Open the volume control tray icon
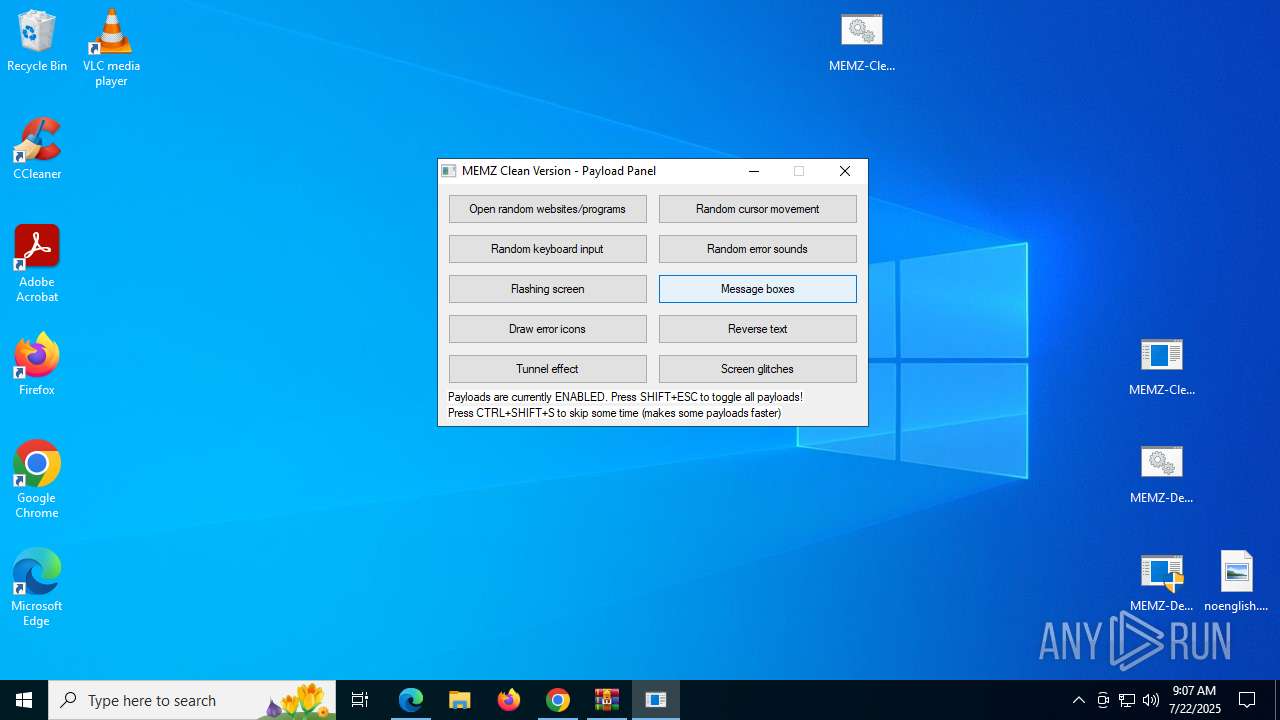 (x=1151, y=700)
